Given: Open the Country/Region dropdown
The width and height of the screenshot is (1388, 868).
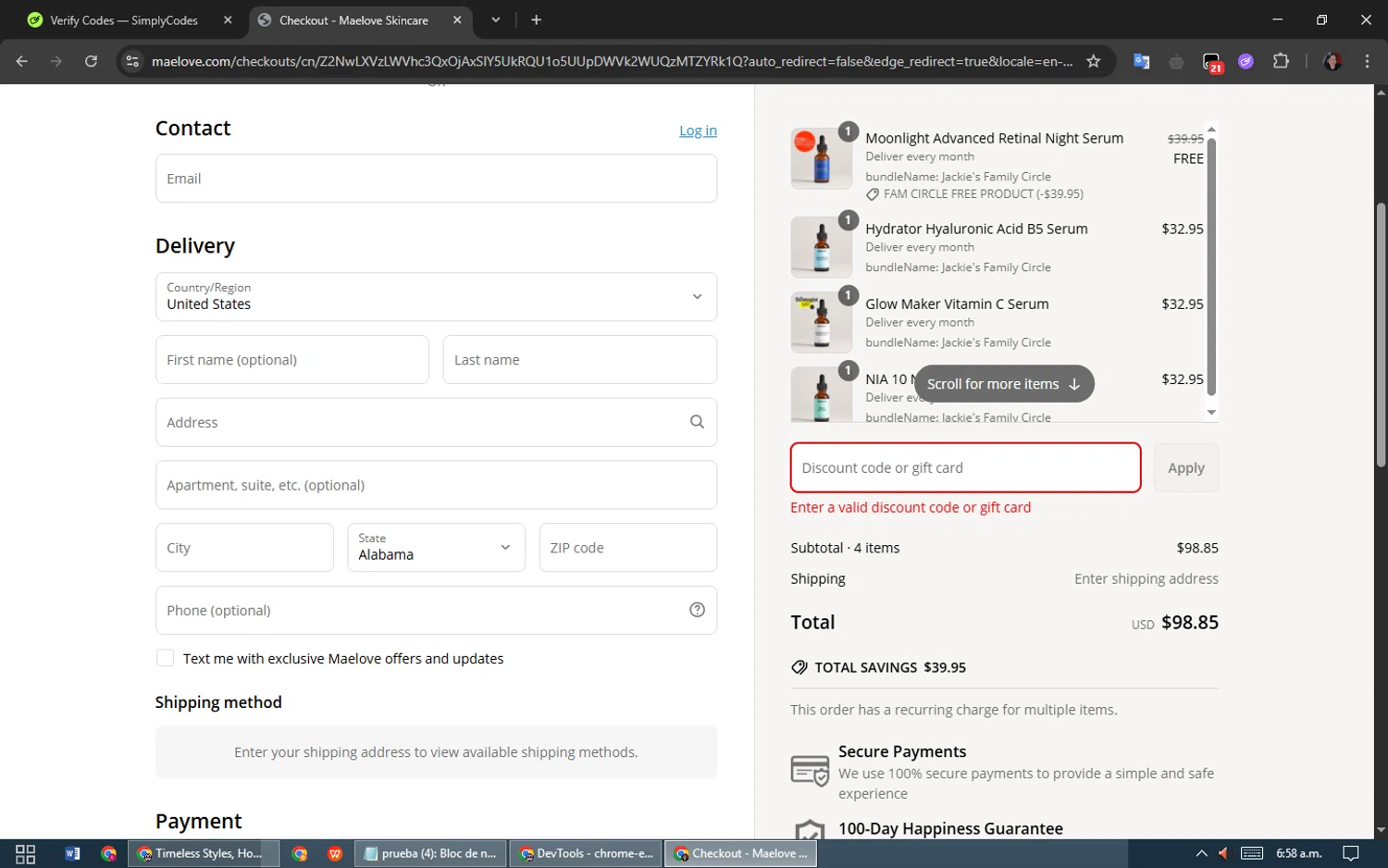Looking at the screenshot, I should point(436,296).
